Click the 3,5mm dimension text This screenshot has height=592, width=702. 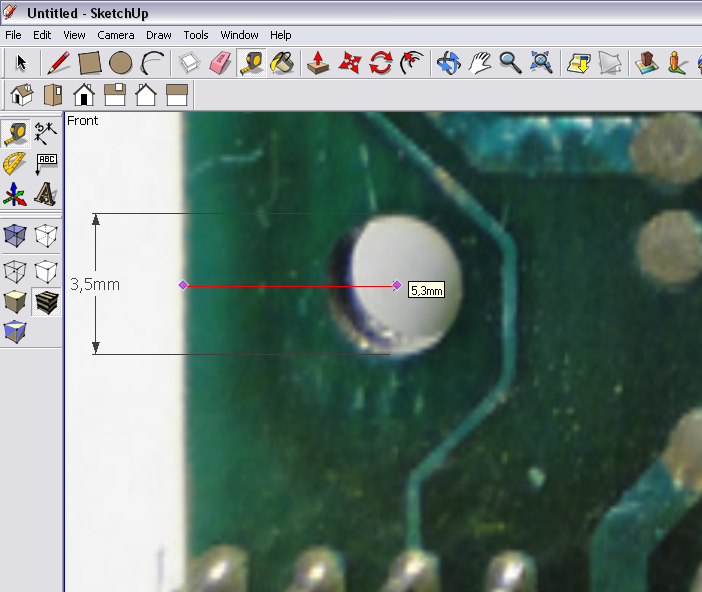pyautogui.click(x=95, y=284)
